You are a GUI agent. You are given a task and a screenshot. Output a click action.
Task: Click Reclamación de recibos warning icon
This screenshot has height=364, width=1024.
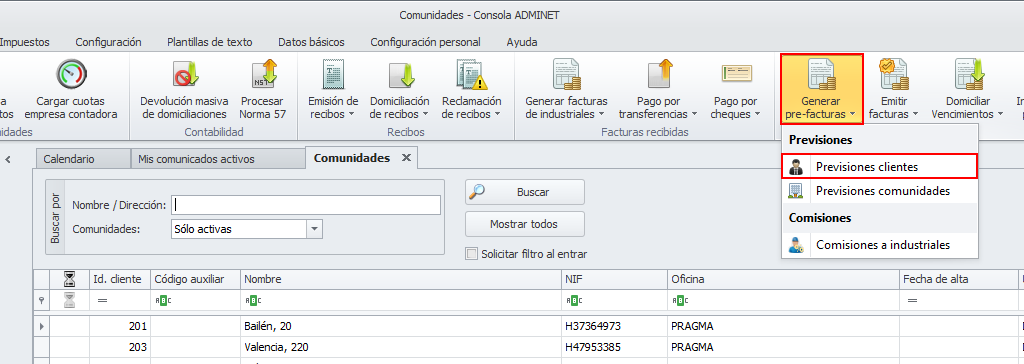click(x=472, y=74)
